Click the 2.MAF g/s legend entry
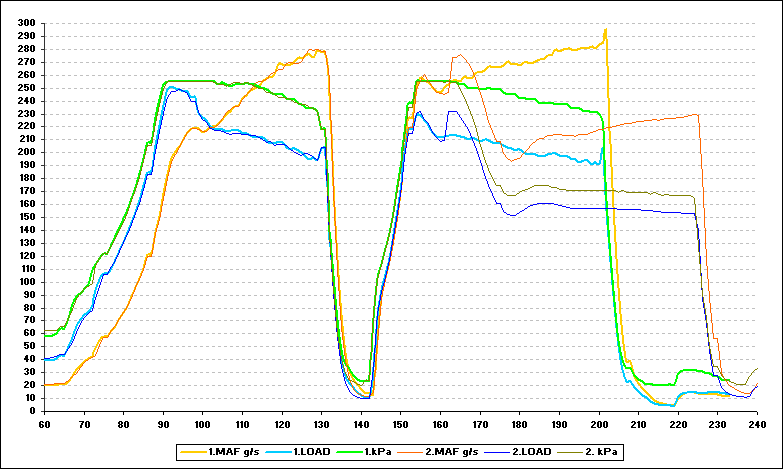This screenshot has height=469, width=783. [438, 452]
